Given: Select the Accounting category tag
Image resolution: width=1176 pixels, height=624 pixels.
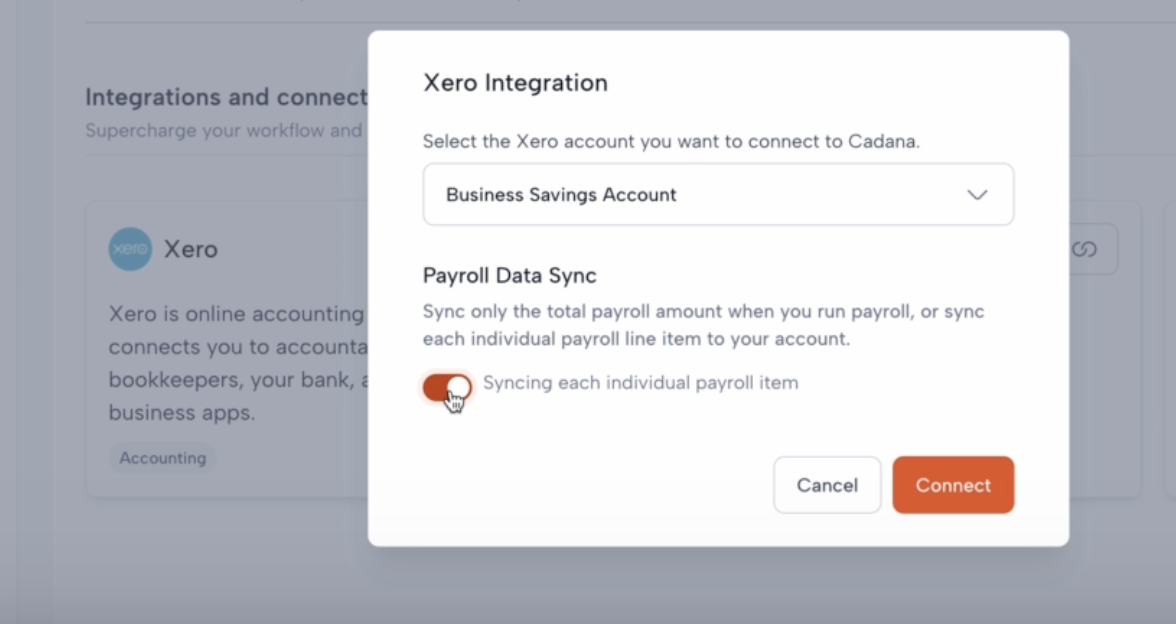Looking at the screenshot, I should [x=162, y=458].
